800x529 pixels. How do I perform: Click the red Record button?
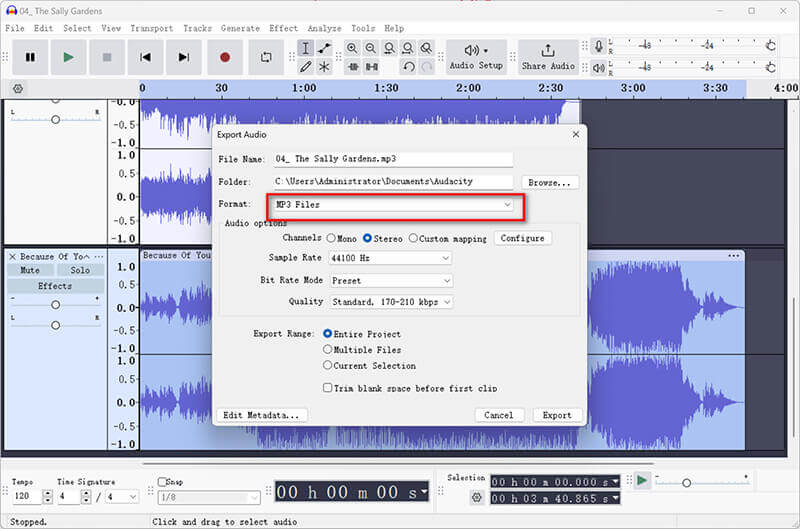click(225, 57)
